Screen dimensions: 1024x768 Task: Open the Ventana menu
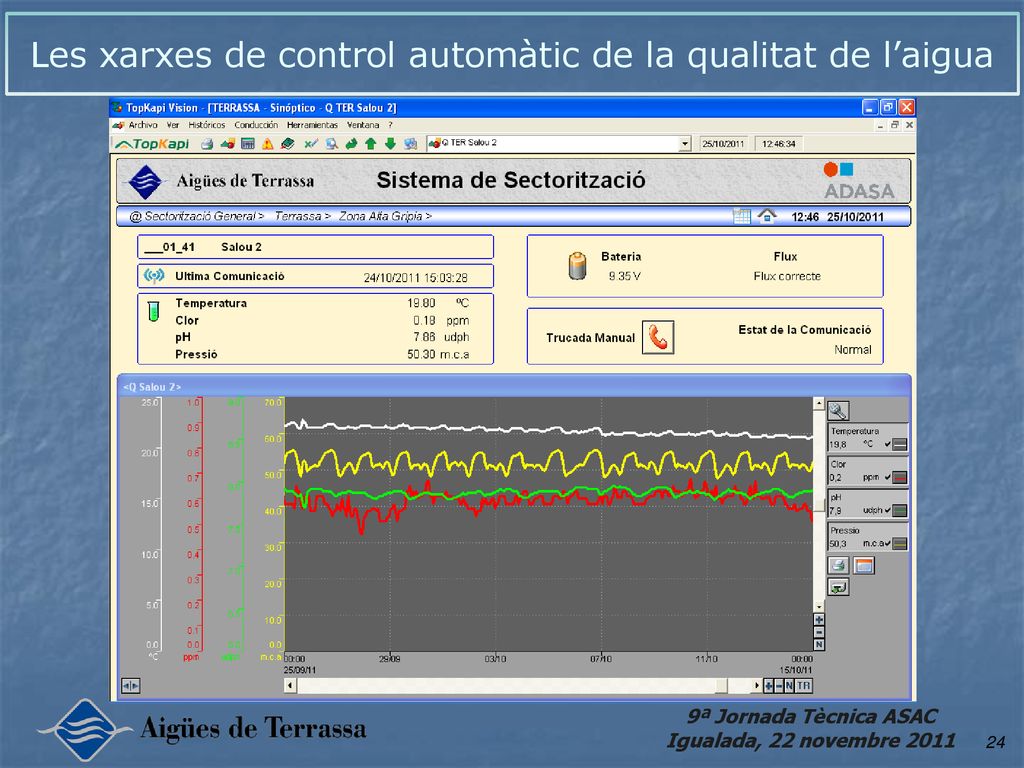click(x=363, y=125)
